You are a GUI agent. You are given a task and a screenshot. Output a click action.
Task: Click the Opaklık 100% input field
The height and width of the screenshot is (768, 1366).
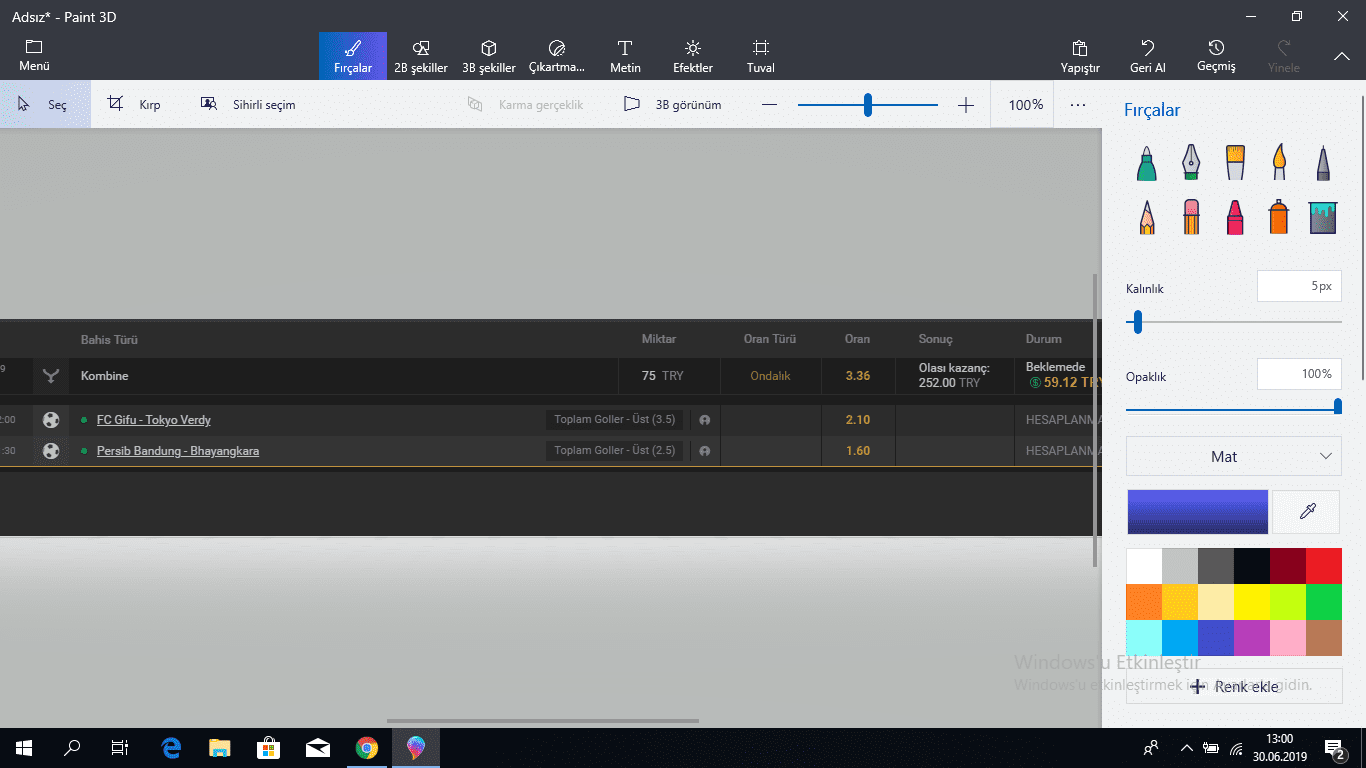click(1298, 374)
